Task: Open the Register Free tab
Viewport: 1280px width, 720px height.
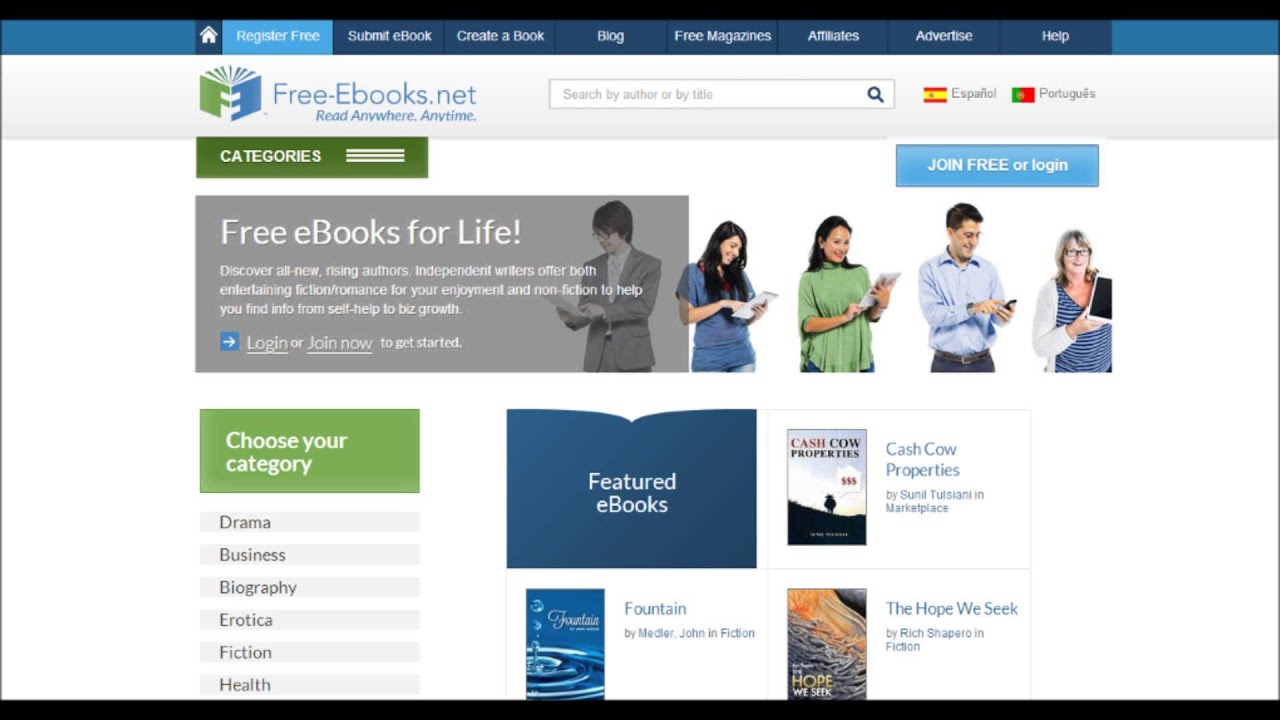Action: 278,36
